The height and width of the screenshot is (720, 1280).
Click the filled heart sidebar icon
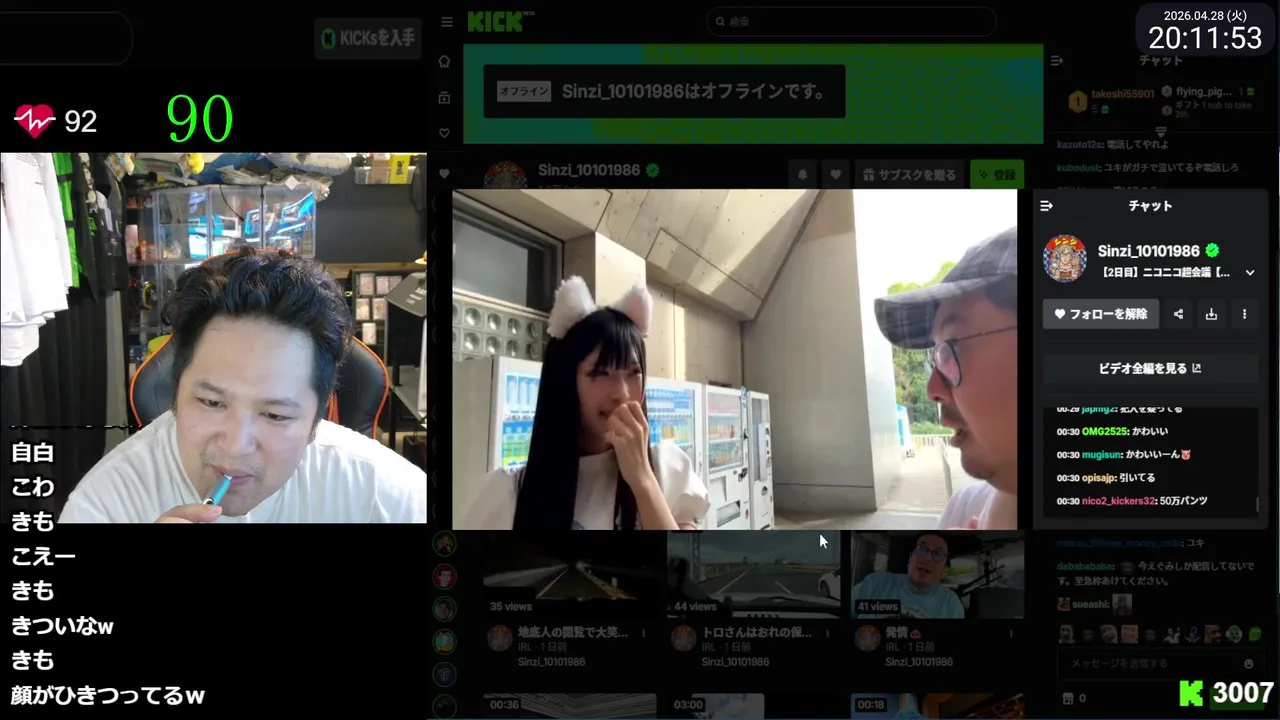click(x=444, y=173)
